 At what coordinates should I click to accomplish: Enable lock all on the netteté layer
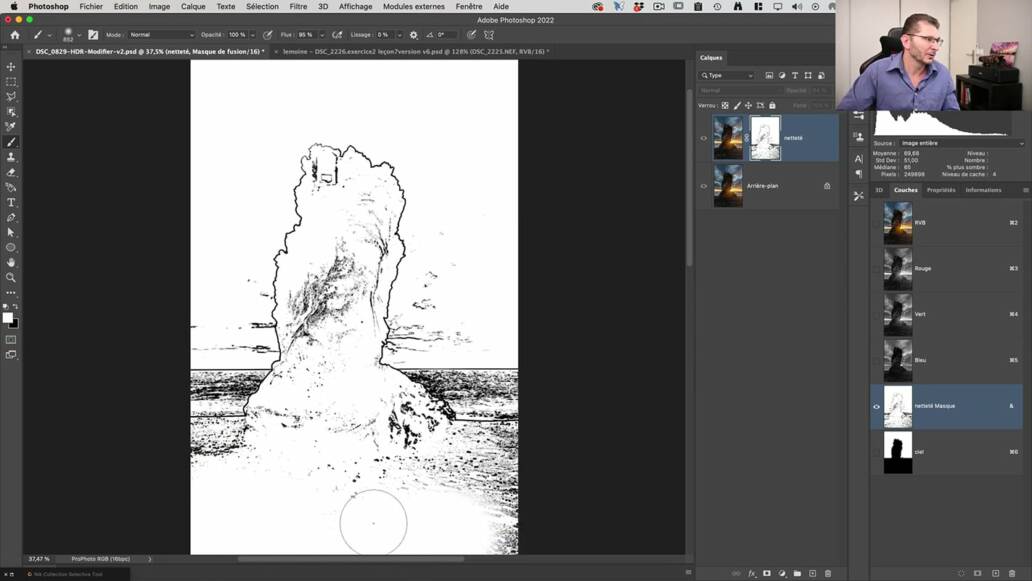[771, 105]
